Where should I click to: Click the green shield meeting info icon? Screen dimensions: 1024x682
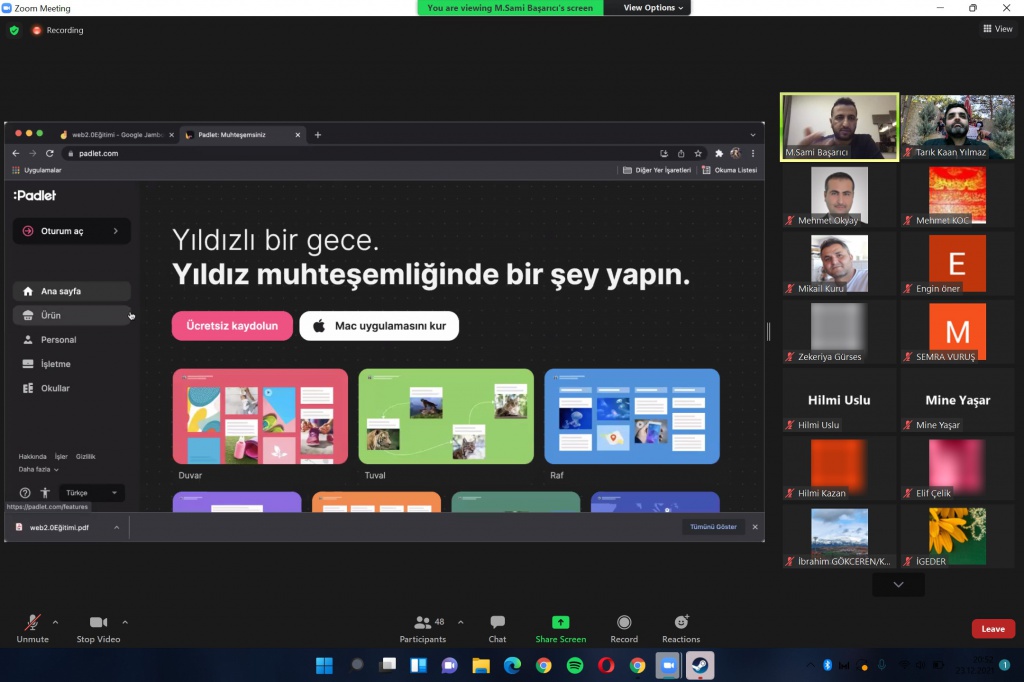pos(14,30)
